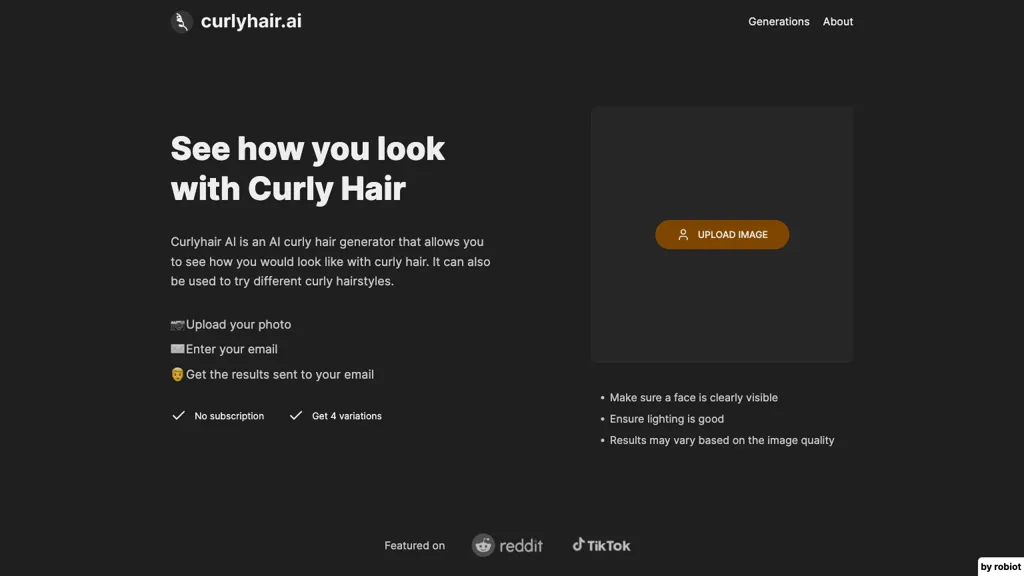Image resolution: width=1024 pixels, height=576 pixels.
Task: Click the Results may vary tip text
Action: tap(721, 440)
